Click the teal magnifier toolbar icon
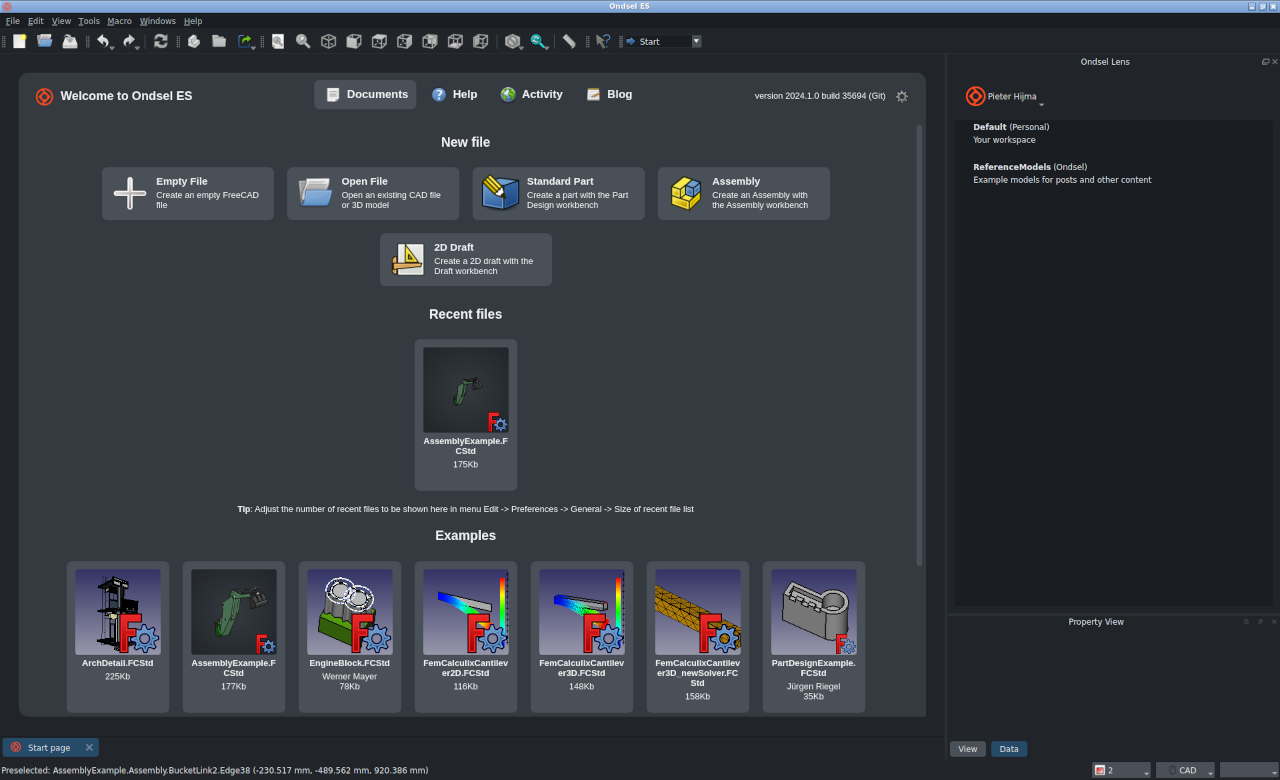Screen dimensions: 1280x780 click(538, 41)
